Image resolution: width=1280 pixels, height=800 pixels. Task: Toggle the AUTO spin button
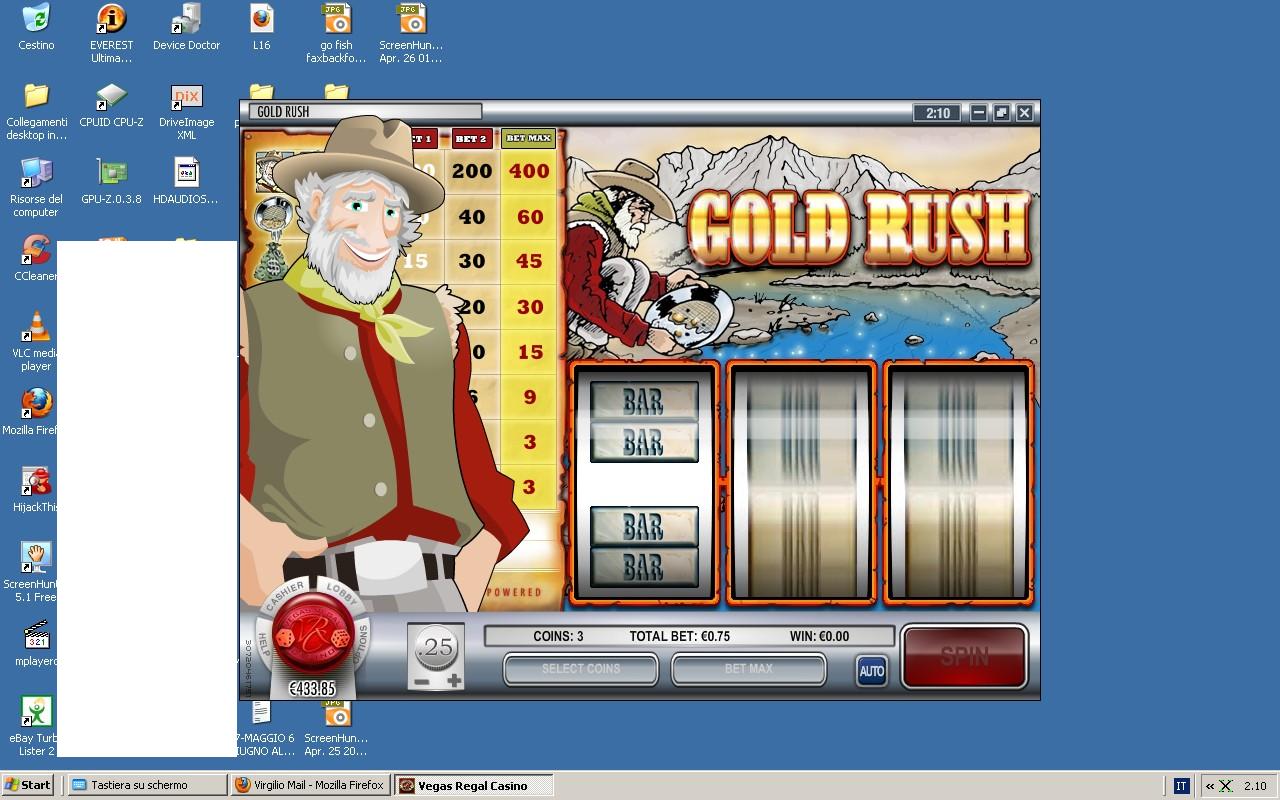point(872,671)
